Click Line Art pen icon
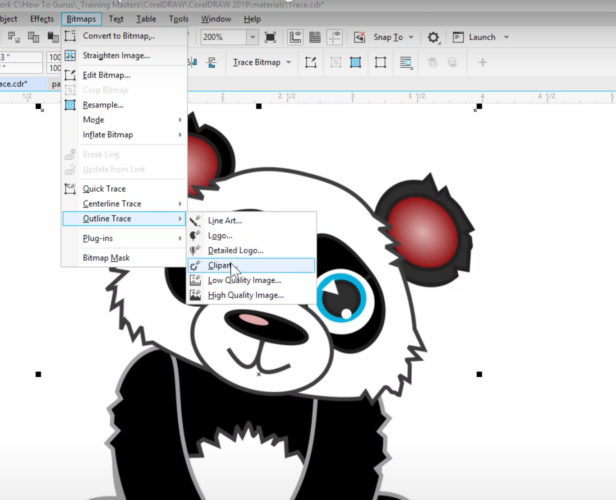This screenshot has height=500, width=616. 195,221
